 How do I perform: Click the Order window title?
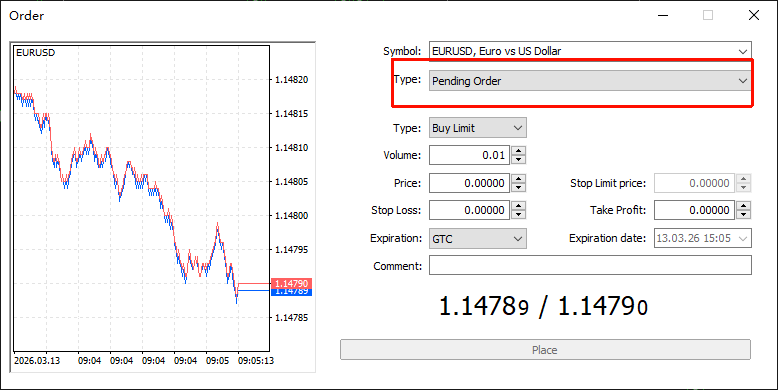point(27,15)
